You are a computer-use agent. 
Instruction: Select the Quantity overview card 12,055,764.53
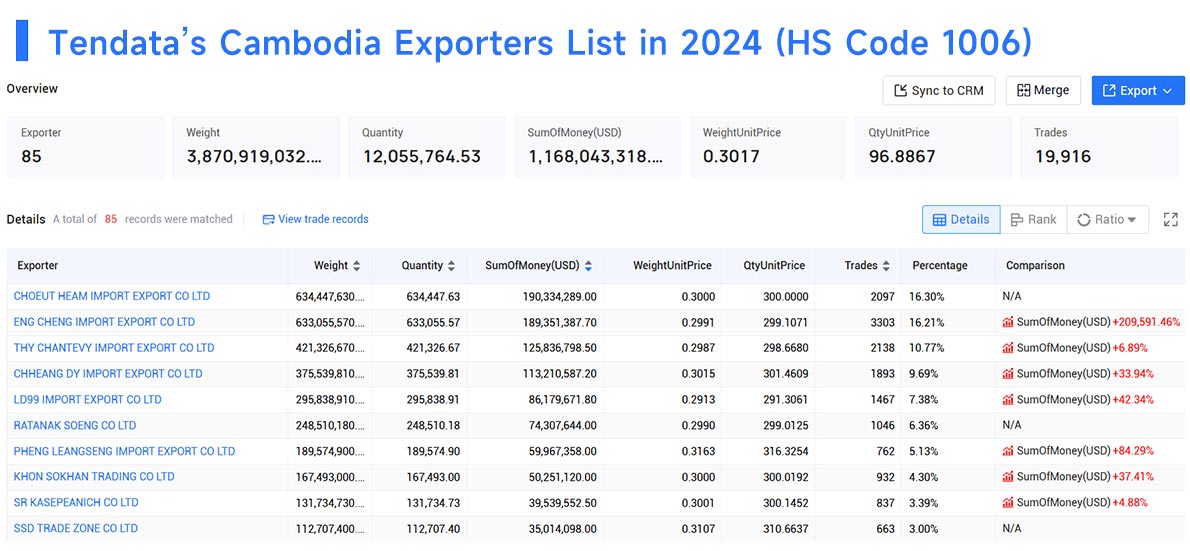(426, 147)
